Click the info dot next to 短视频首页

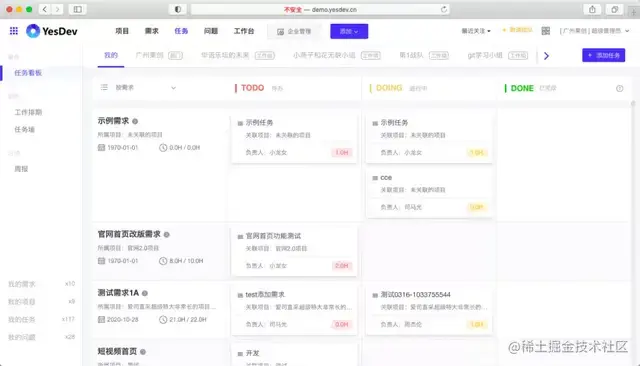(143, 352)
